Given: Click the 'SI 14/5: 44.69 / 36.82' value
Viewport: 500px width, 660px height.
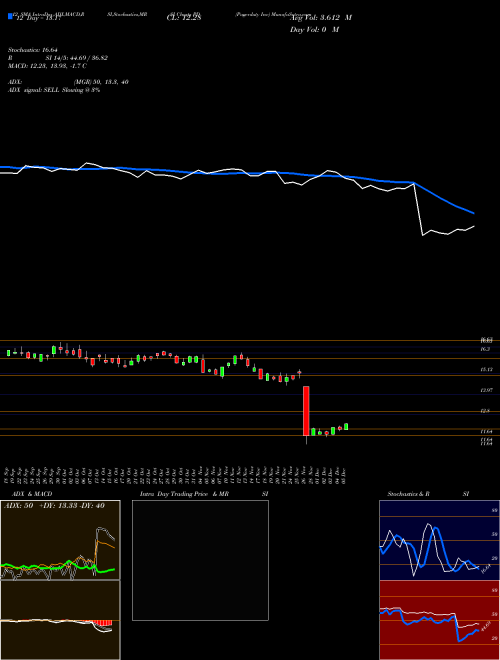Looking at the screenshot, I should (77, 58).
